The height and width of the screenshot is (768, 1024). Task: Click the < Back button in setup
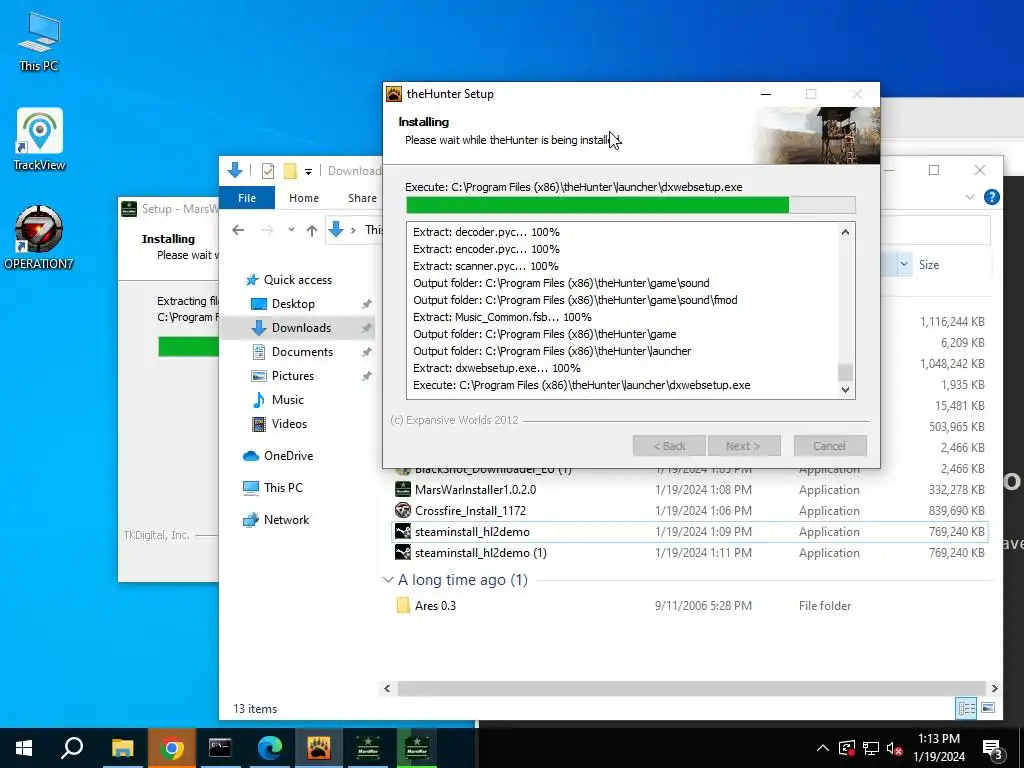click(669, 446)
